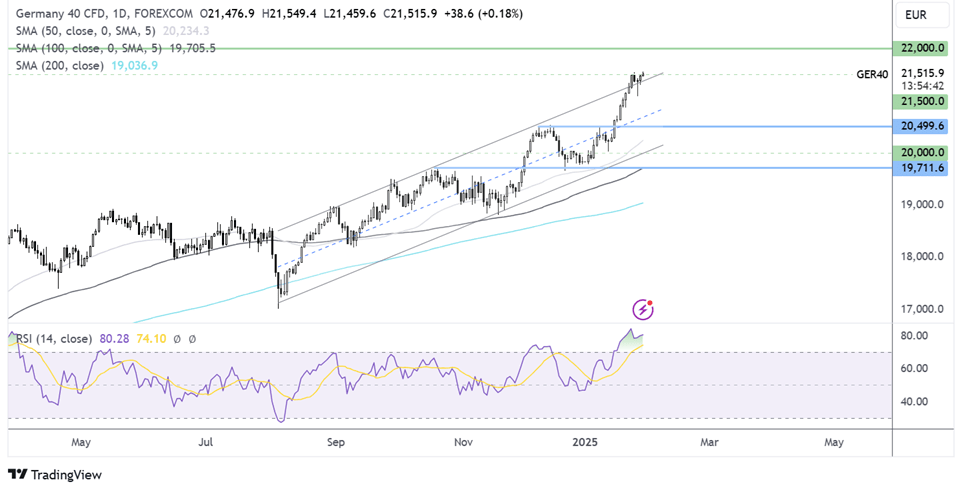Click the Mar label on time axis
The height and width of the screenshot is (492, 964).
709,442
